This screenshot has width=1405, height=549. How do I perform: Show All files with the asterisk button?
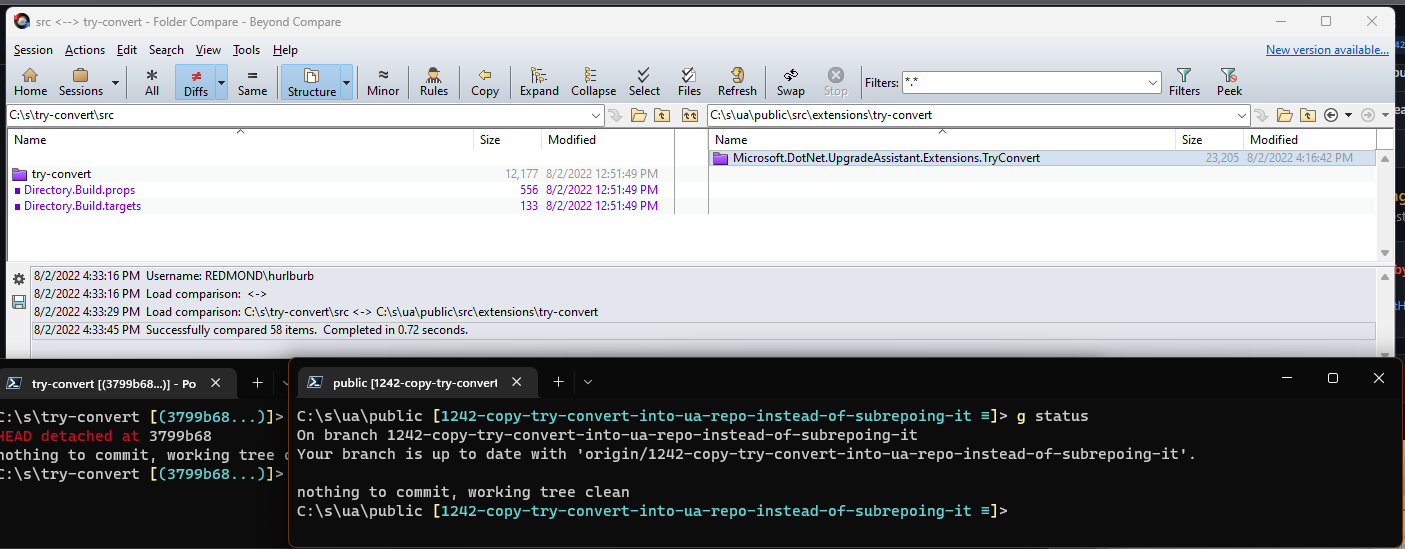coord(152,82)
